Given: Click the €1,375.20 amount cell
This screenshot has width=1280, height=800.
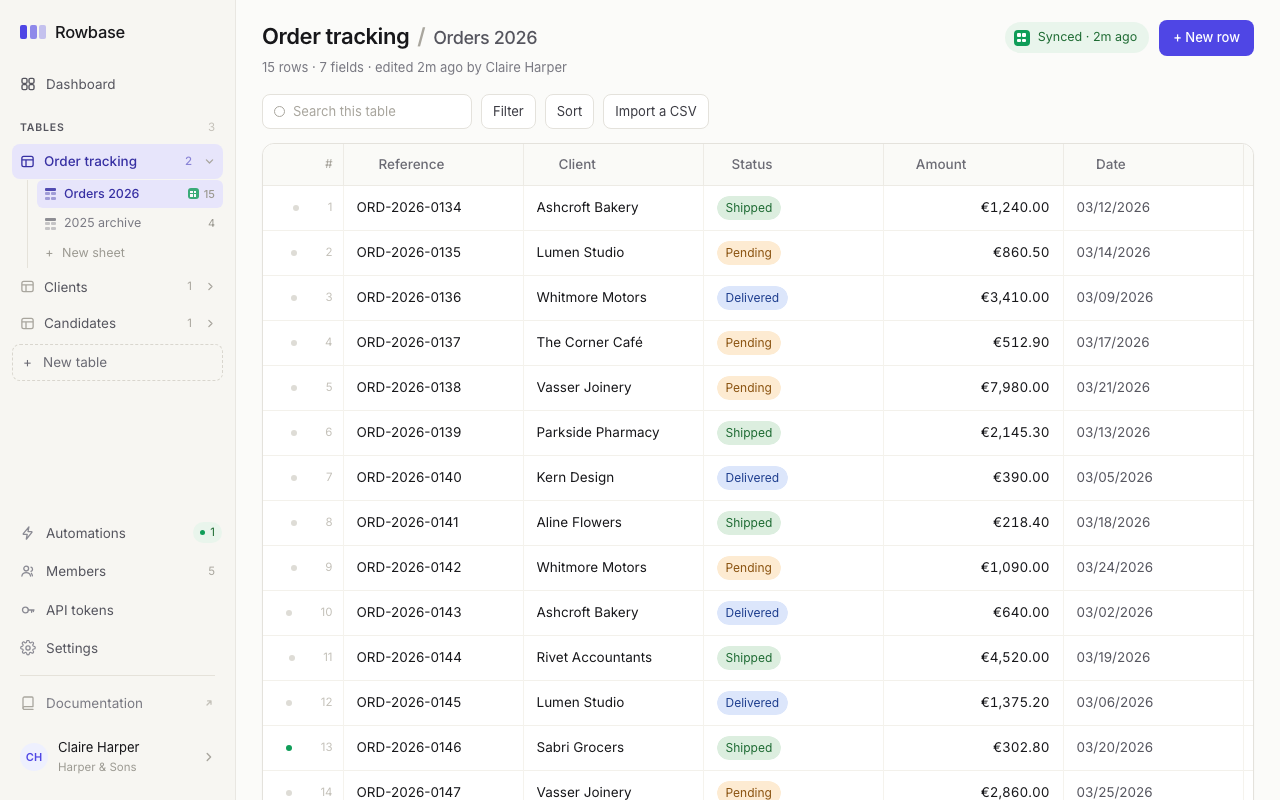Looking at the screenshot, I should pos(974,703).
